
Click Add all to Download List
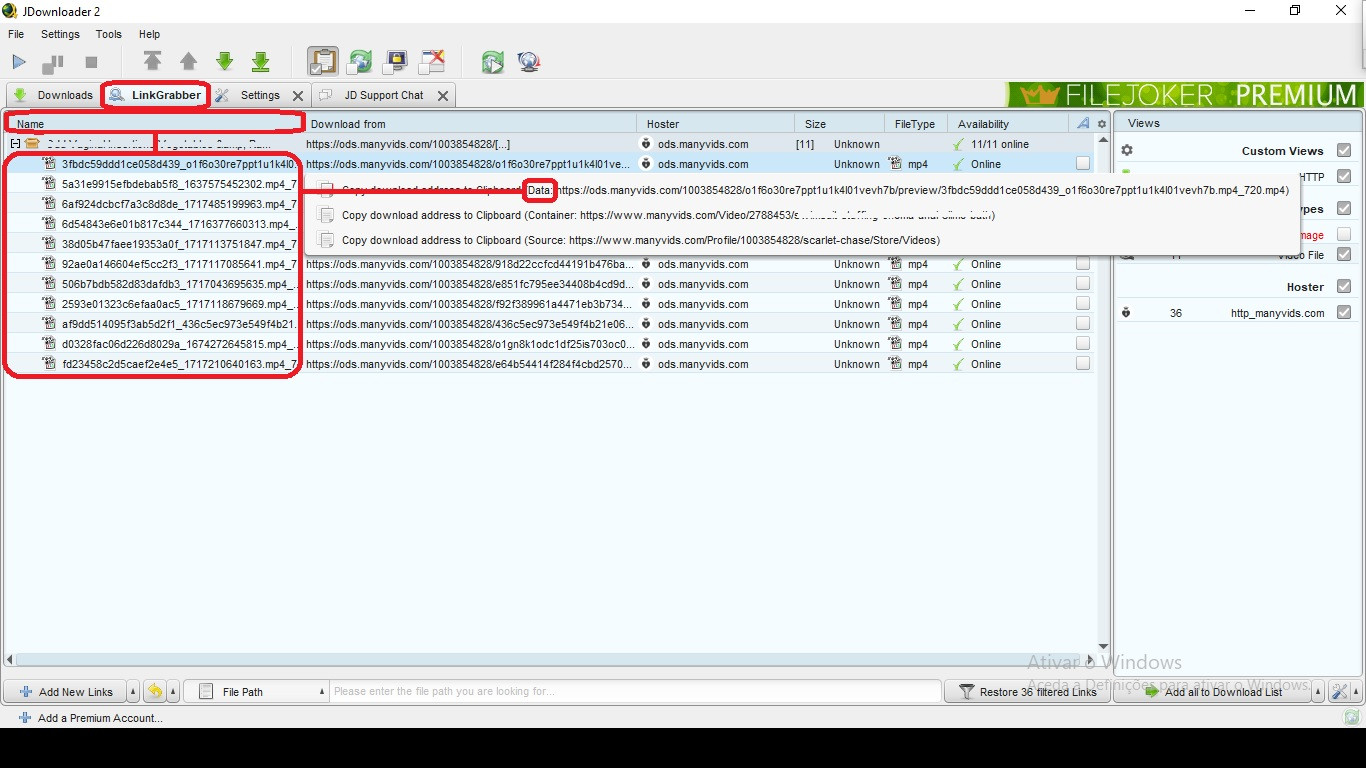pos(1213,692)
